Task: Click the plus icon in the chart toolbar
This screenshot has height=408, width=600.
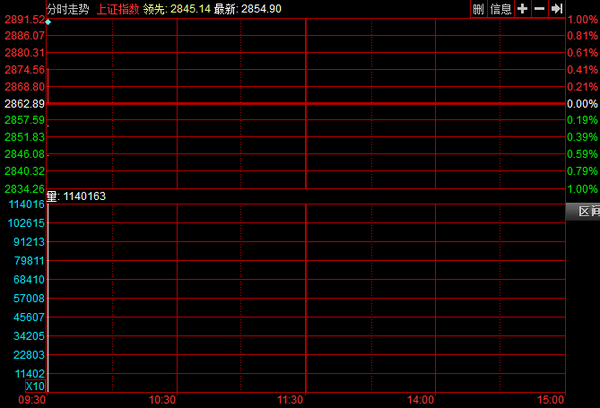Action: [x=523, y=8]
